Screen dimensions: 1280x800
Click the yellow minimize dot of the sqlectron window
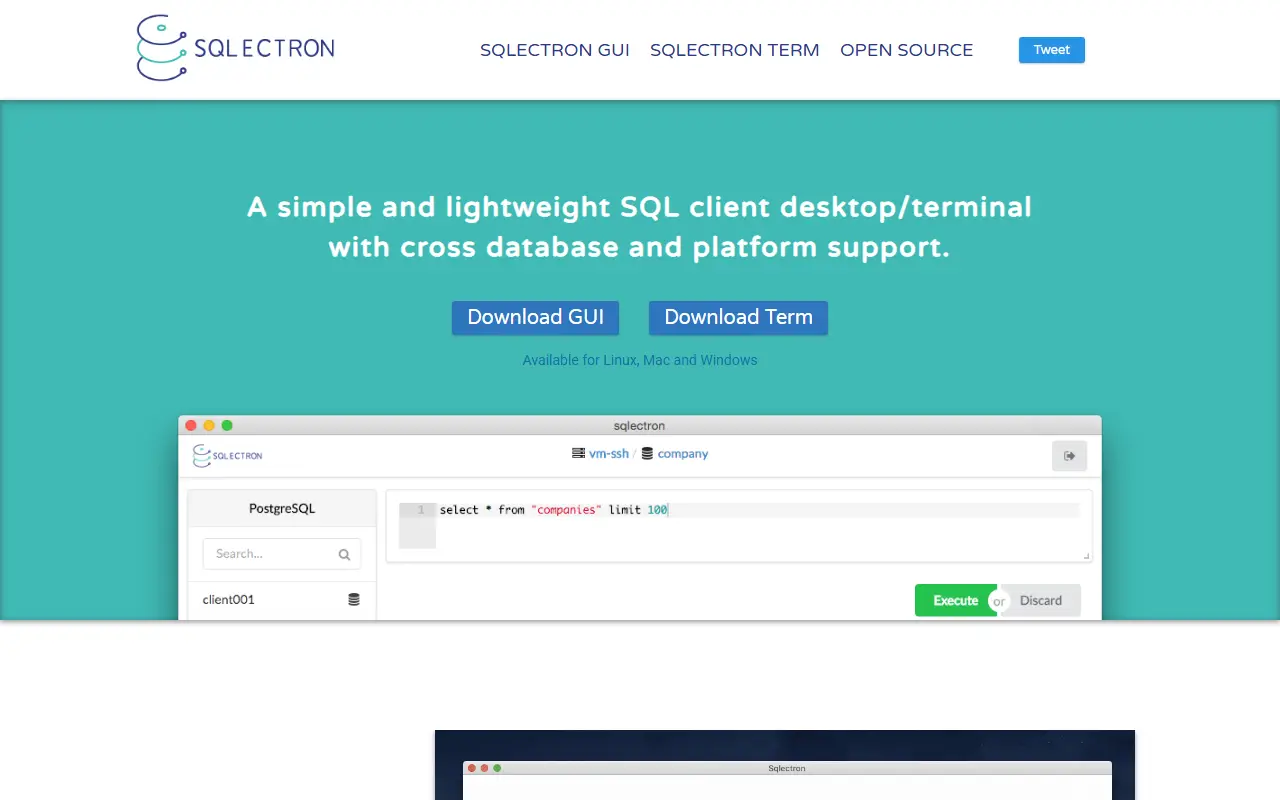209,425
